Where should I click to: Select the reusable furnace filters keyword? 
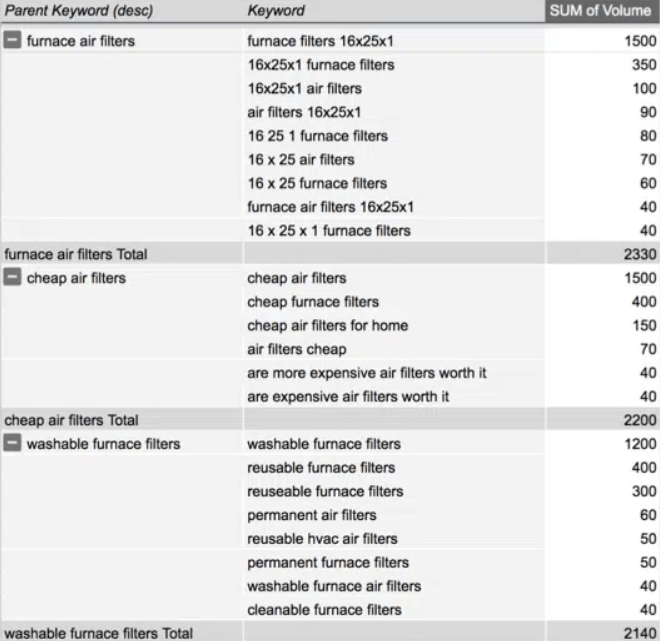(x=321, y=468)
